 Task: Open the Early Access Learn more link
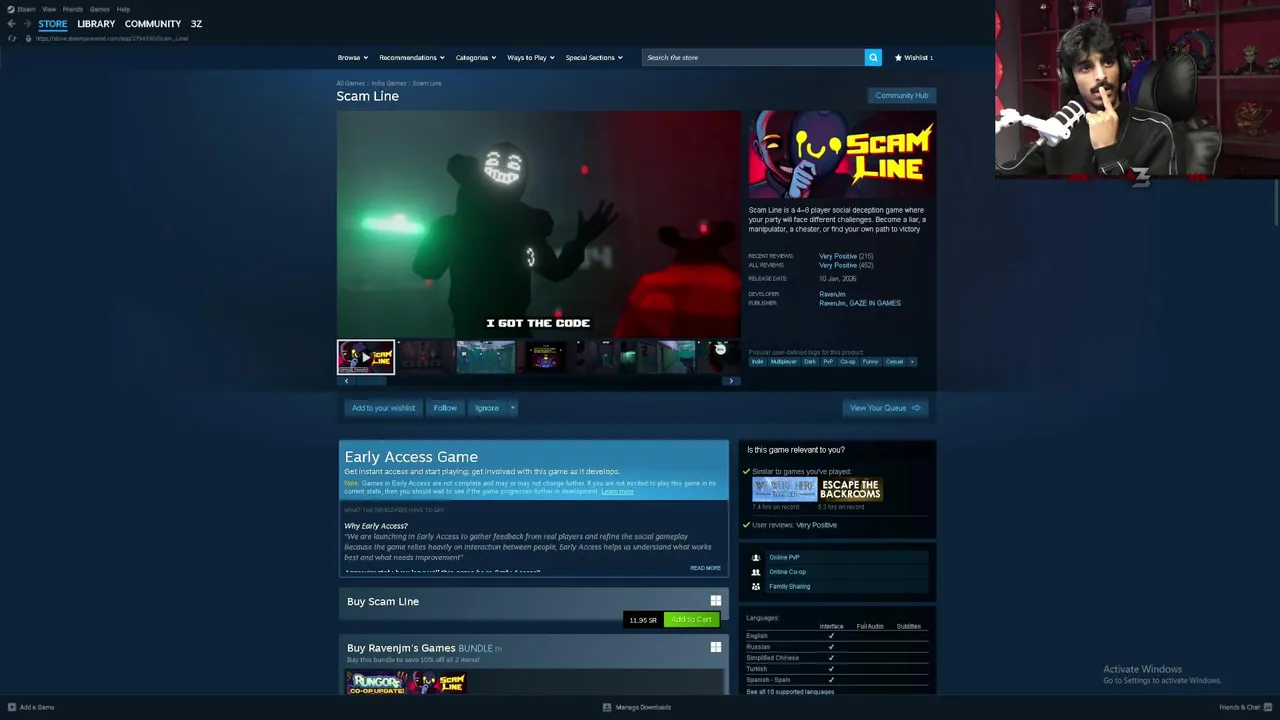point(617,491)
